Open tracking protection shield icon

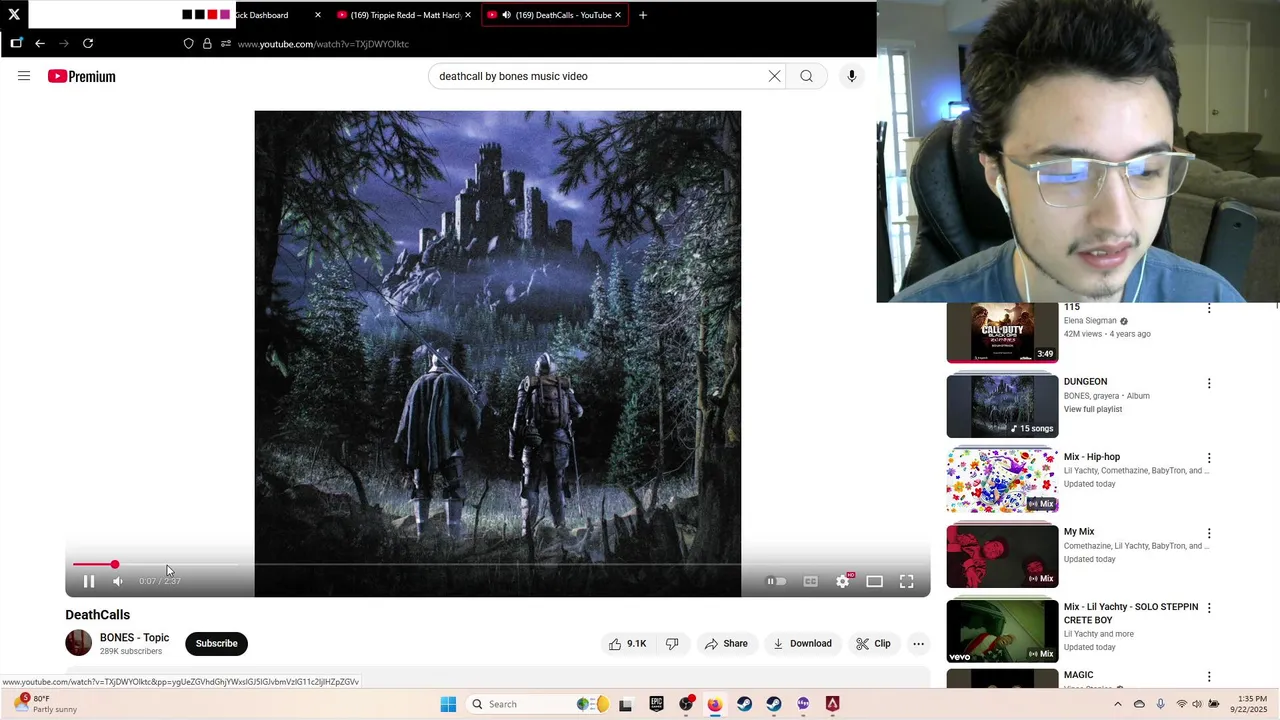pos(188,44)
